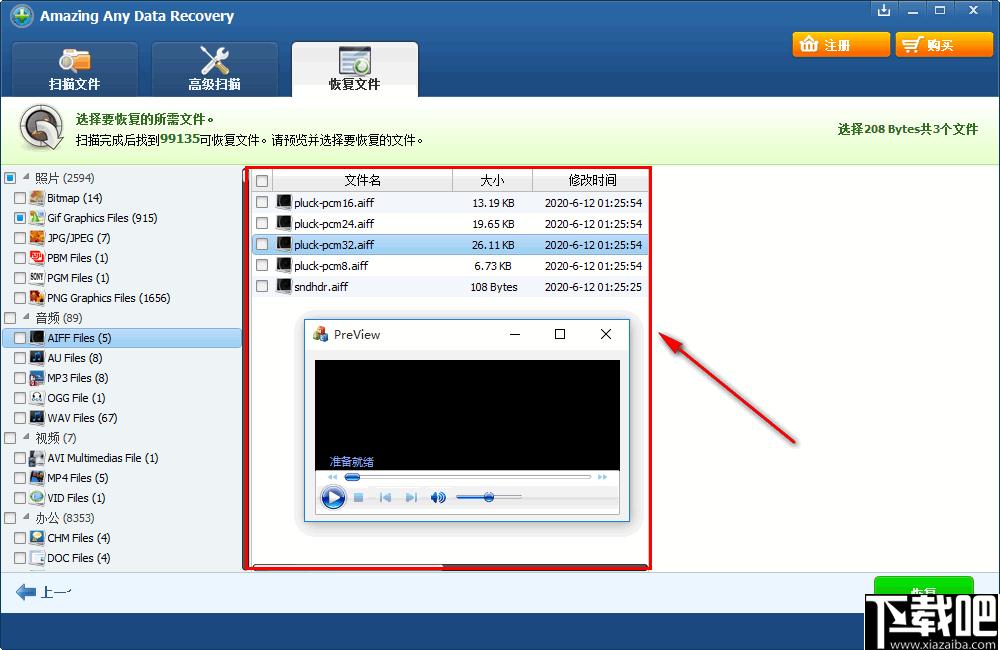Mute the PreView player speaker icon
The height and width of the screenshot is (650, 1000).
click(438, 498)
